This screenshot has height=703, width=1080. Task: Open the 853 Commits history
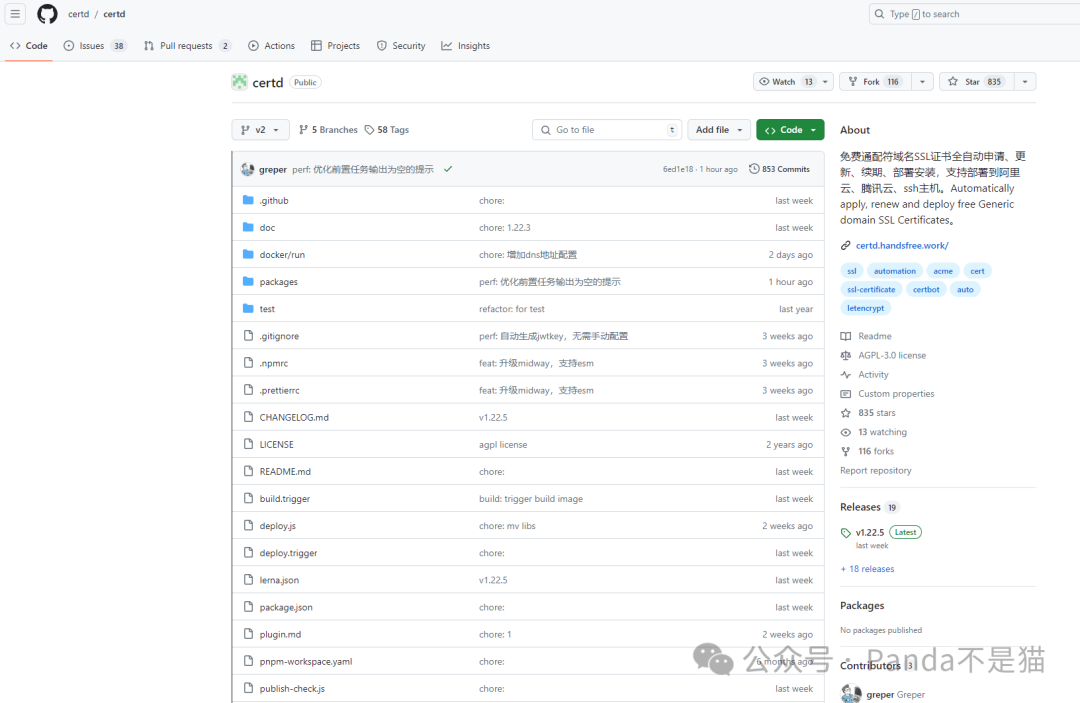point(780,169)
